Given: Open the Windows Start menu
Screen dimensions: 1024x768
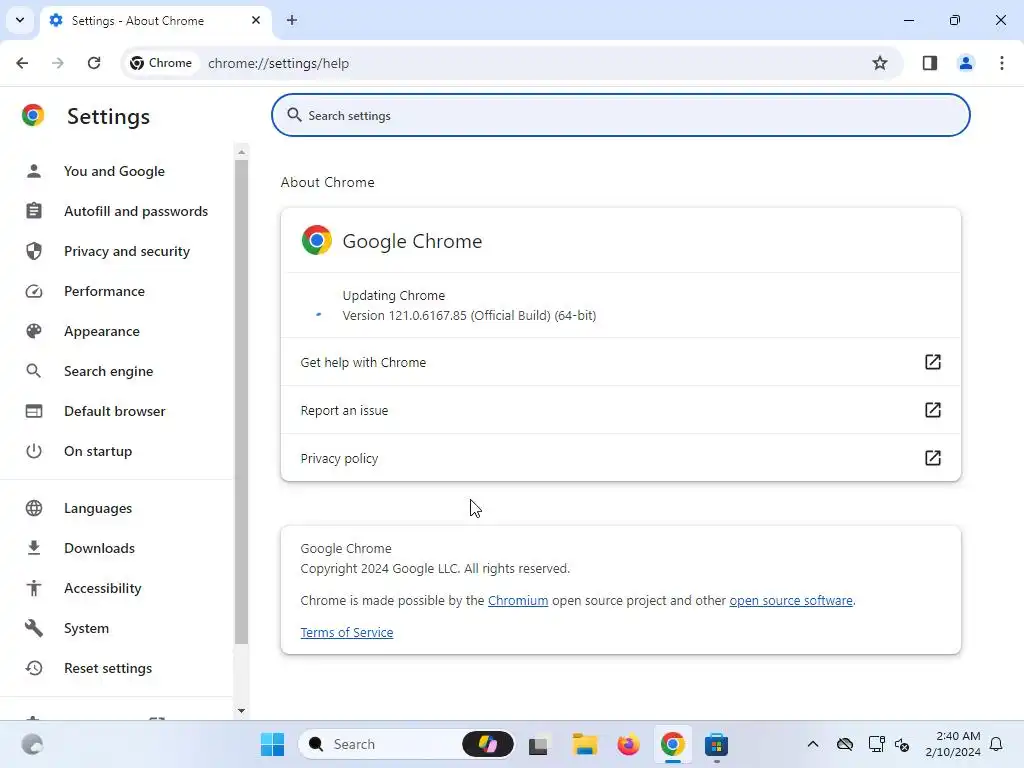Looking at the screenshot, I should tap(272, 744).
